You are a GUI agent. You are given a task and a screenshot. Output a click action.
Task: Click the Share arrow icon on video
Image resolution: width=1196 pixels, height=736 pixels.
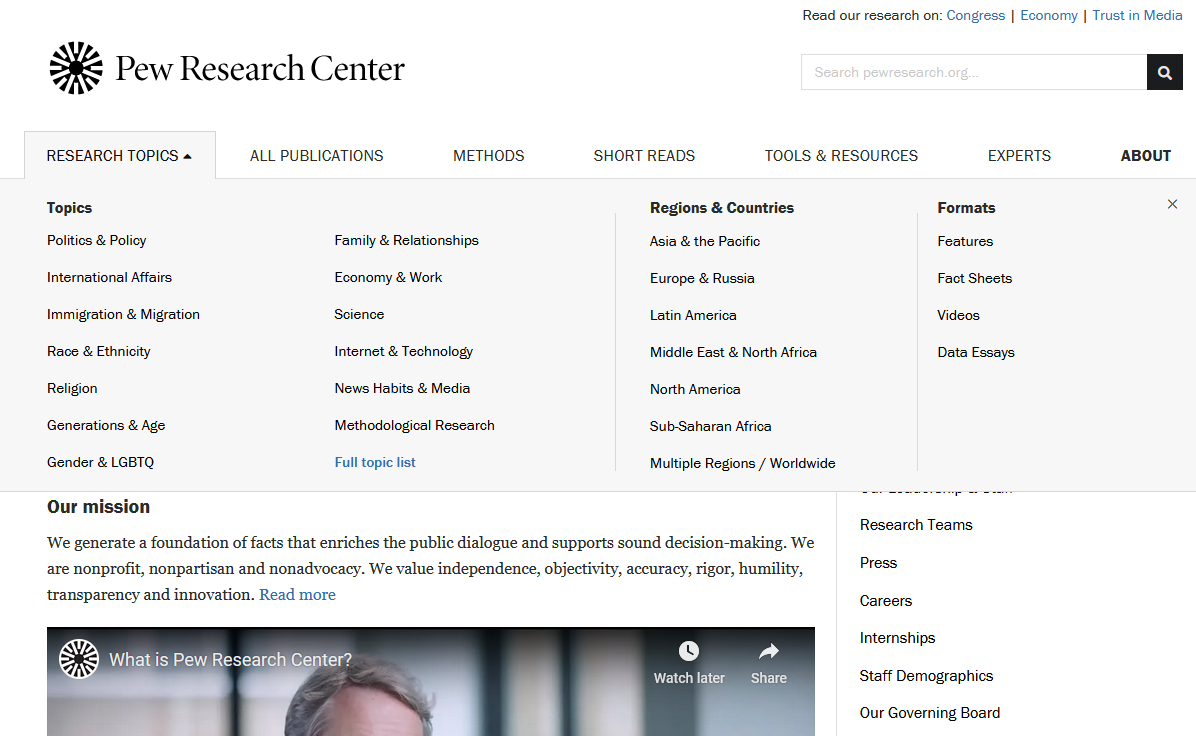coord(768,652)
